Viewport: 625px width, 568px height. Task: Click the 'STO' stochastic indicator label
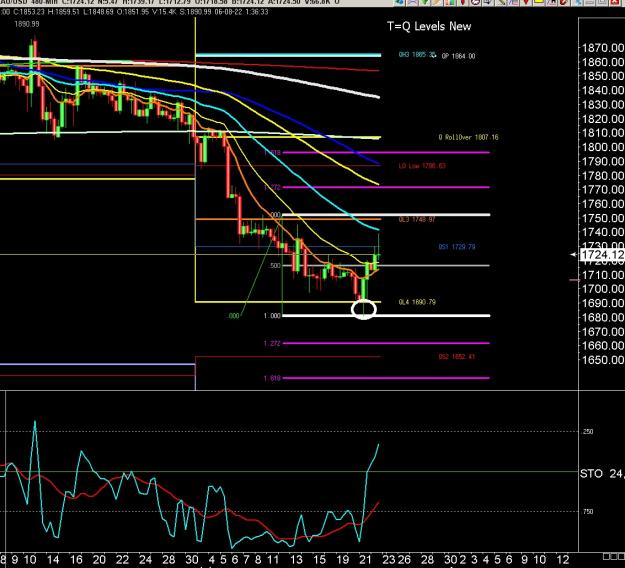pos(591,474)
